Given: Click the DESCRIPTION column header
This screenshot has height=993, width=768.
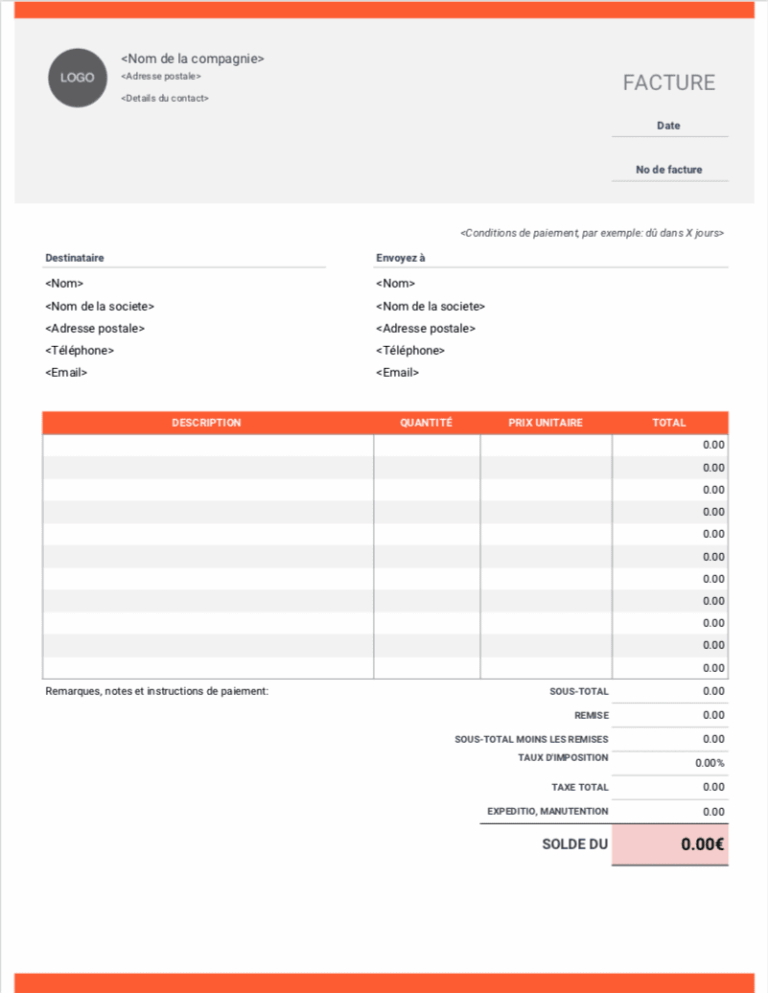Looking at the screenshot, I should [207, 423].
